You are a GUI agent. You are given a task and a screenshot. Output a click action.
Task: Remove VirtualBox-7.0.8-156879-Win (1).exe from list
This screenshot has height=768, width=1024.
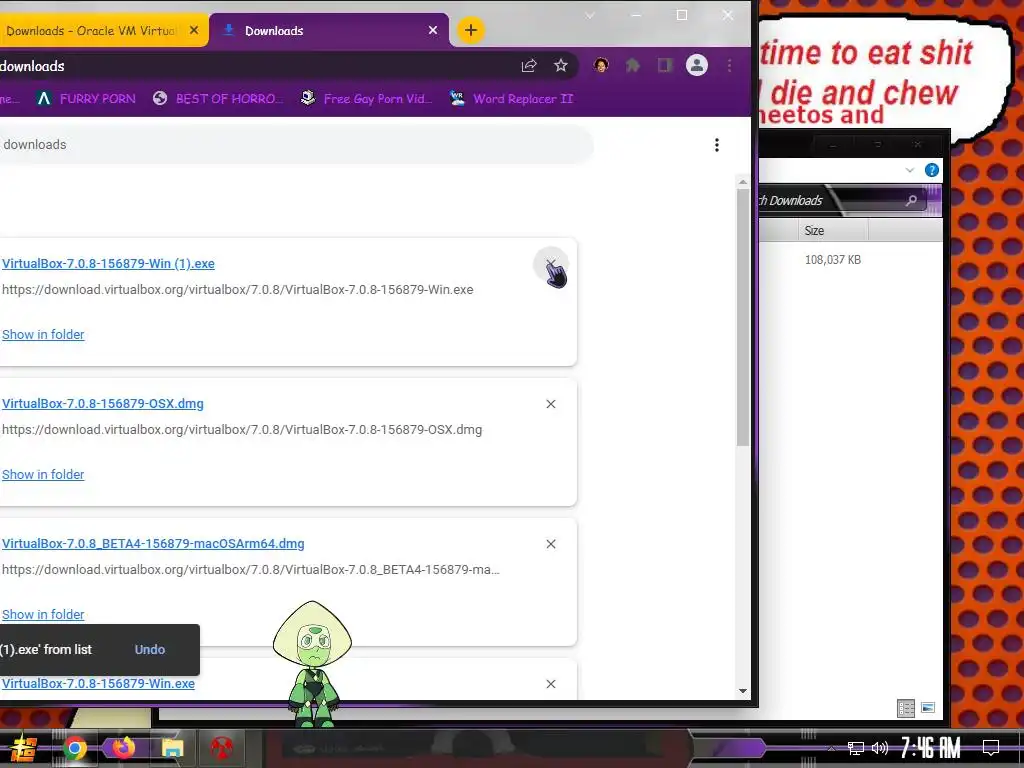551,264
